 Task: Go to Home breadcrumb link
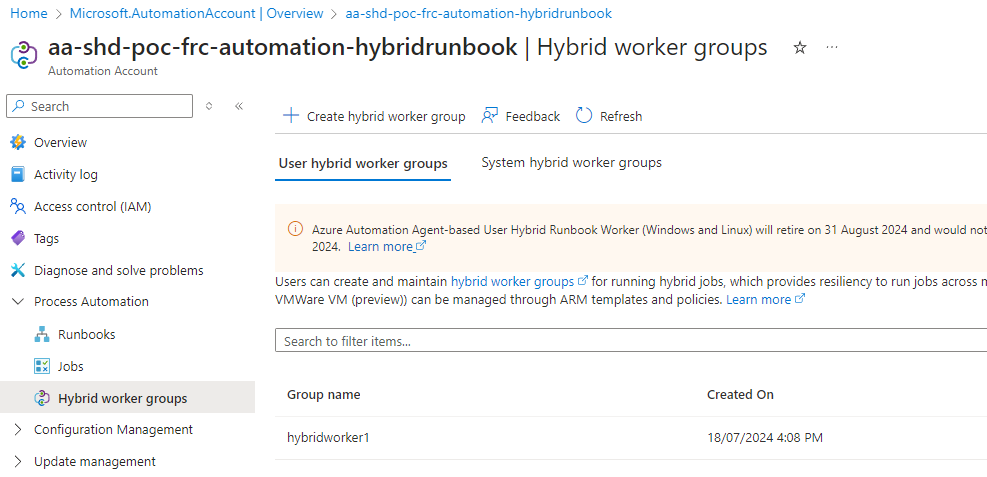pyautogui.click(x=29, y=13)
